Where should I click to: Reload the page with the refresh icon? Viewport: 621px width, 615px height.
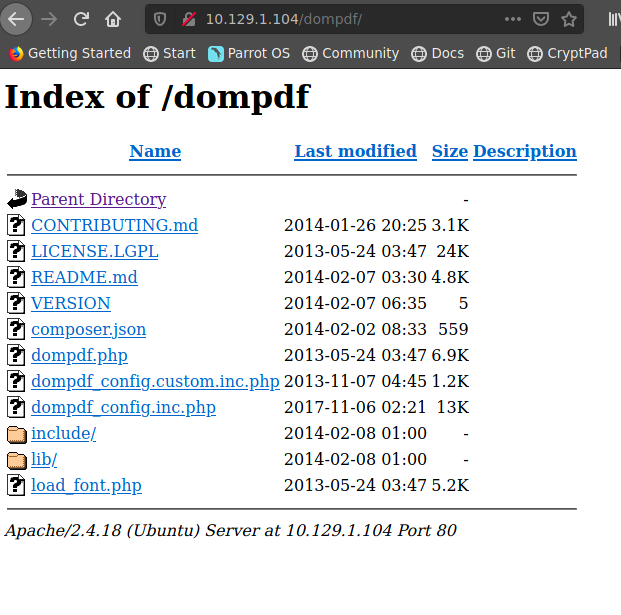[81, 19]
